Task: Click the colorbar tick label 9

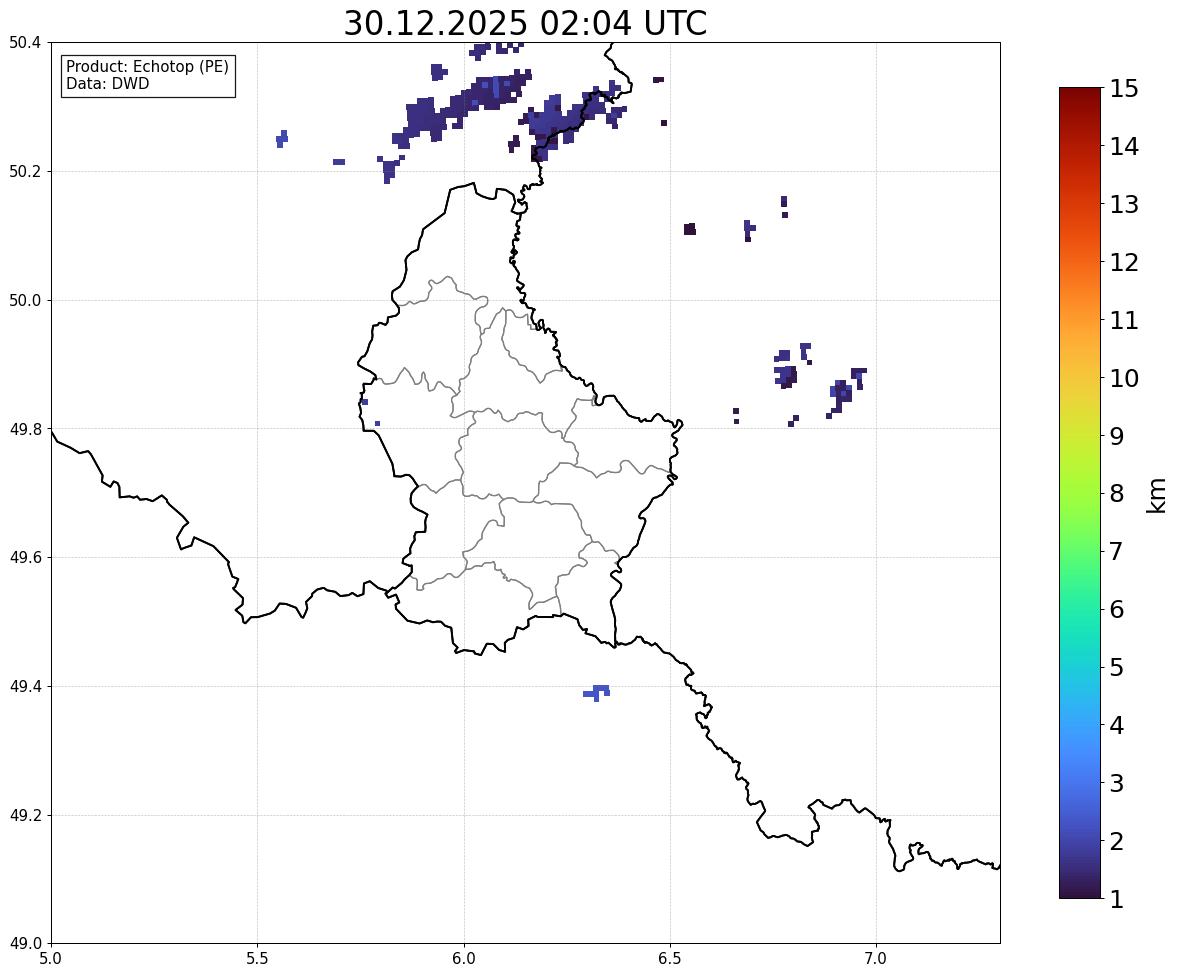Action: pos(1117,436)
